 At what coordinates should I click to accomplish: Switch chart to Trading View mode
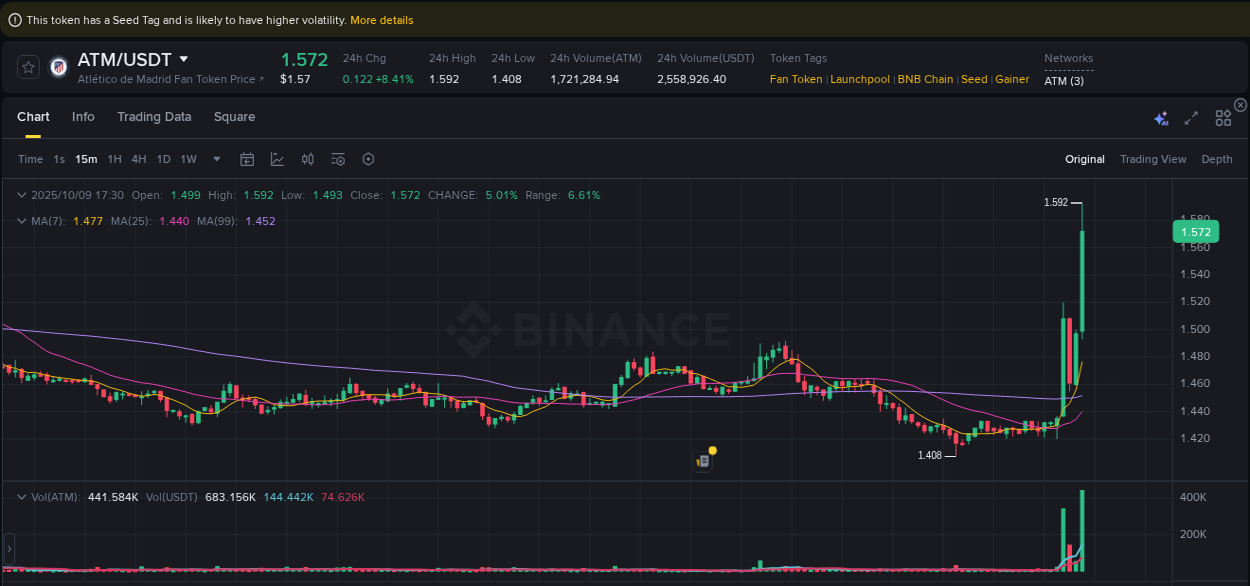[x=1153, y=159]
